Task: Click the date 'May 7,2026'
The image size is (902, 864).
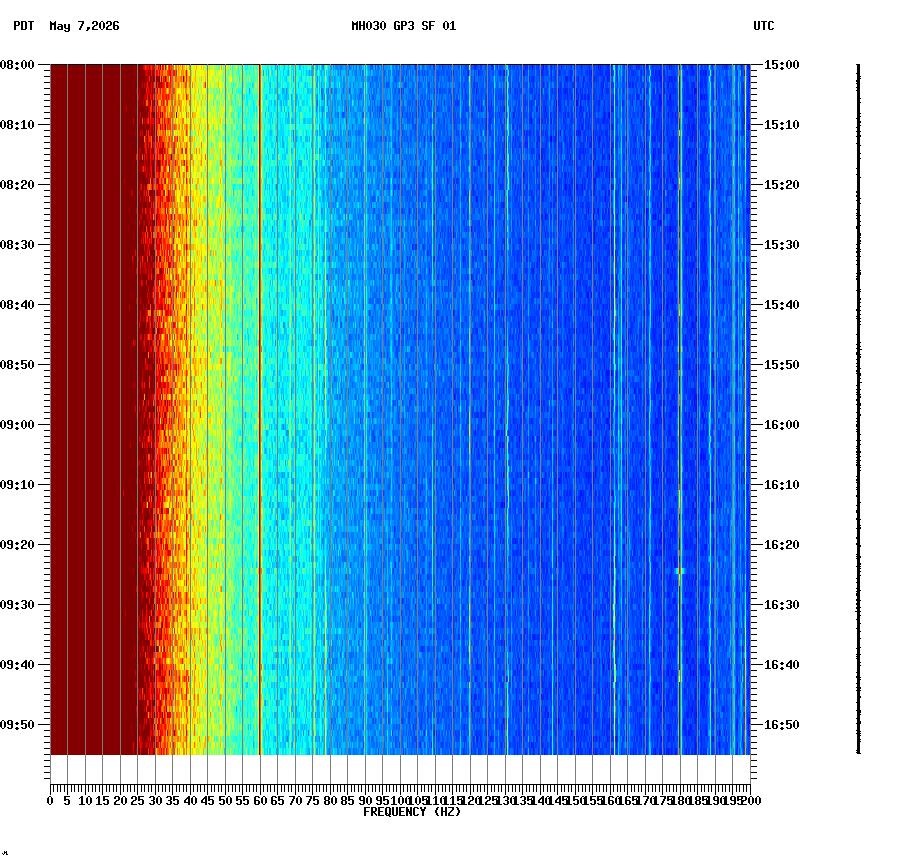Action: (85, 26)
